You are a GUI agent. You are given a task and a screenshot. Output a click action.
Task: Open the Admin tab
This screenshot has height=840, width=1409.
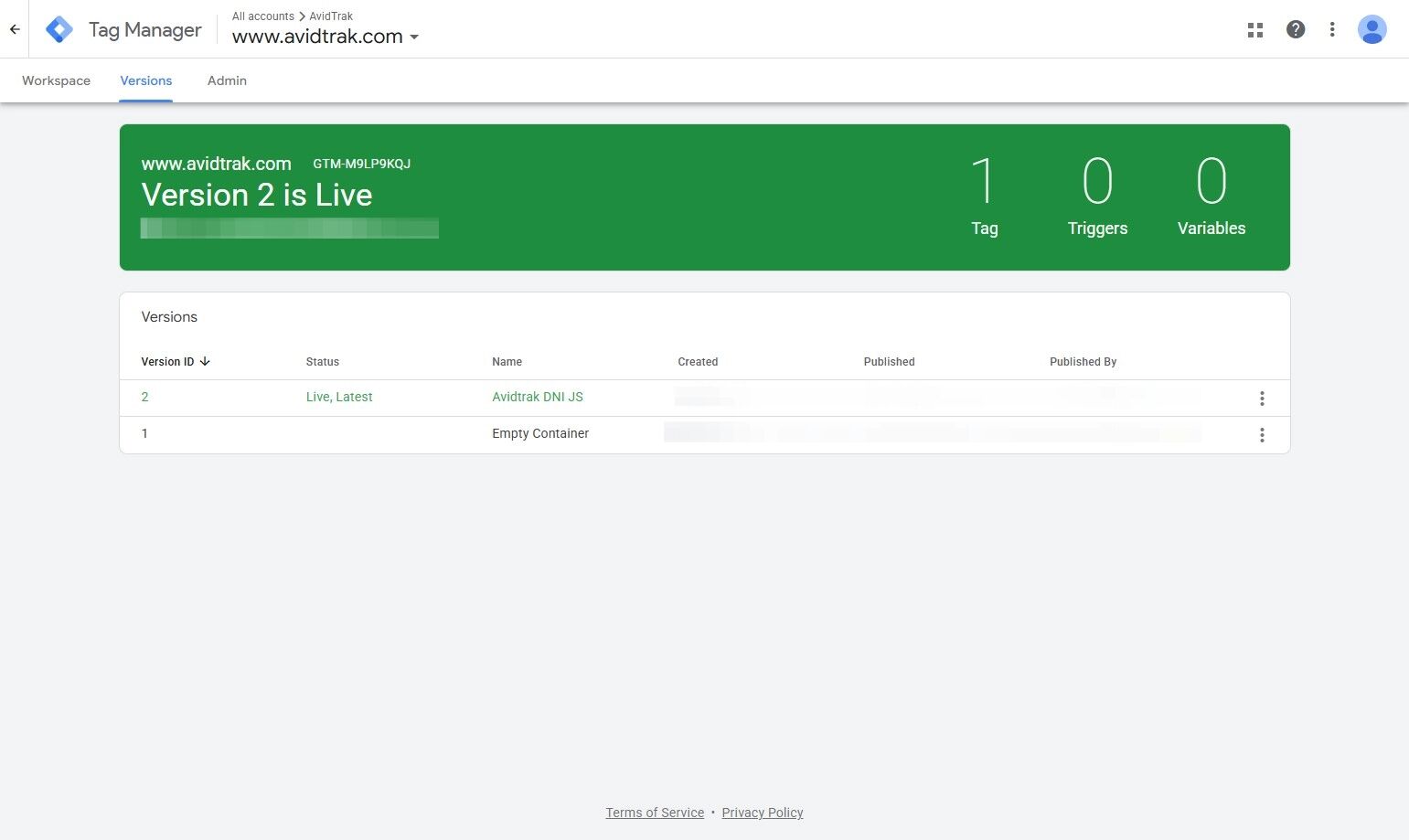coord(227,80)
